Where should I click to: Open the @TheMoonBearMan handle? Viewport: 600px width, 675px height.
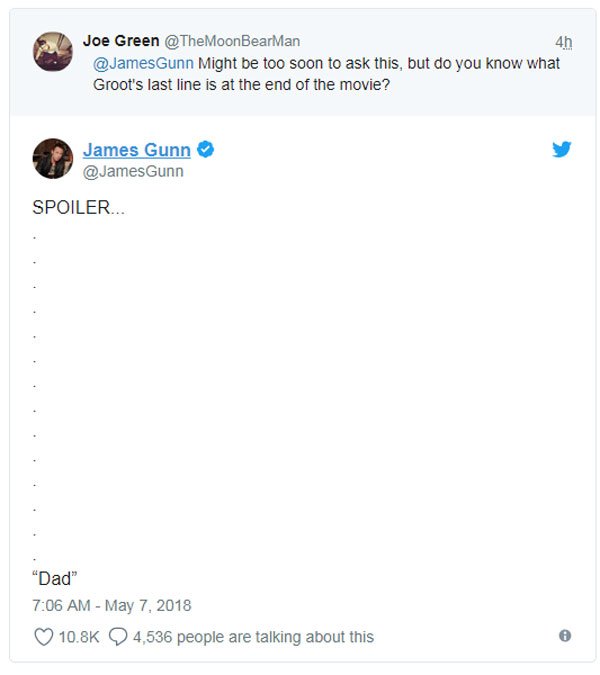pos(231,41)
